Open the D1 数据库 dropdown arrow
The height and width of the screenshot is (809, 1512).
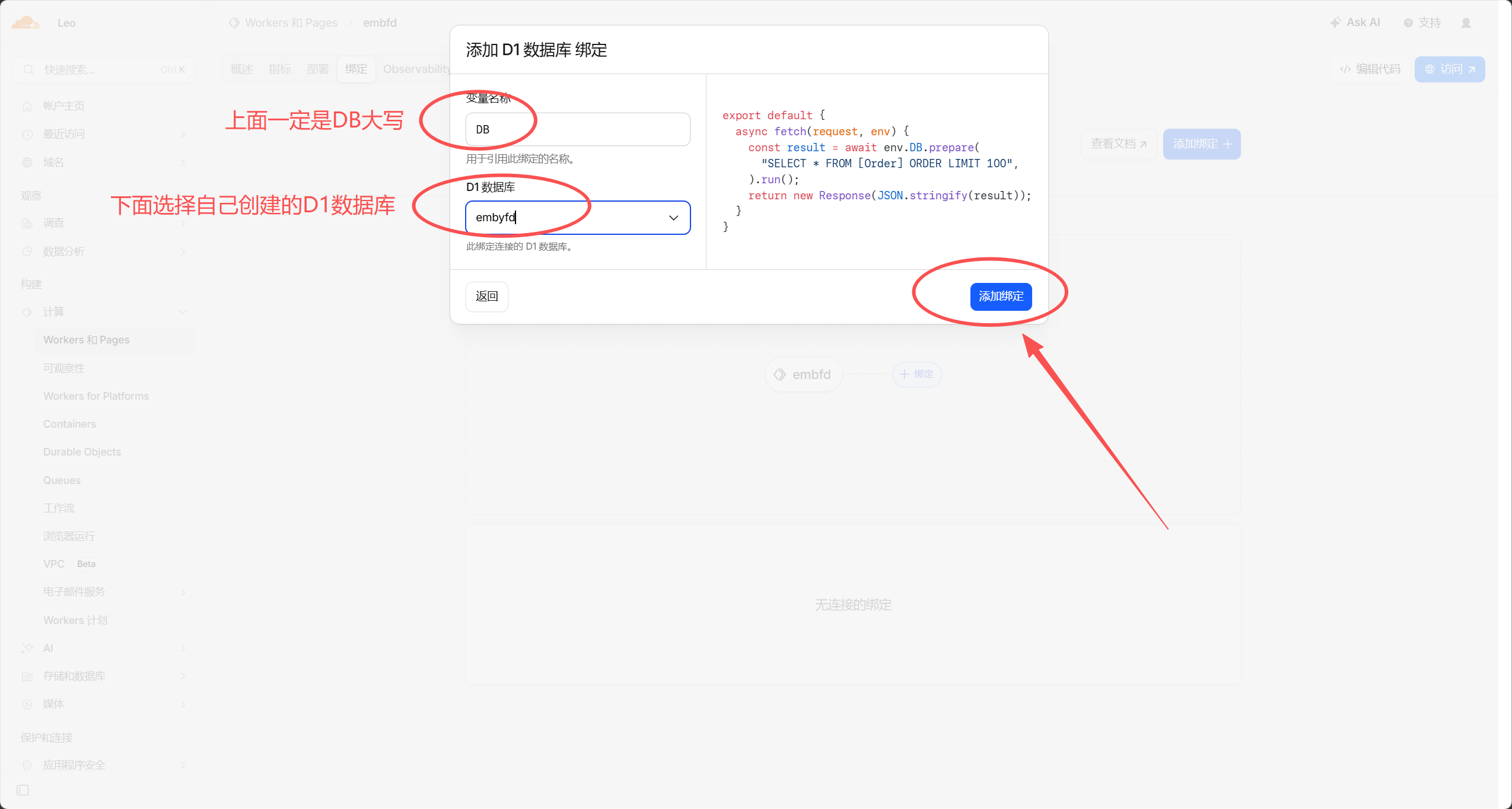click(673, 218)
